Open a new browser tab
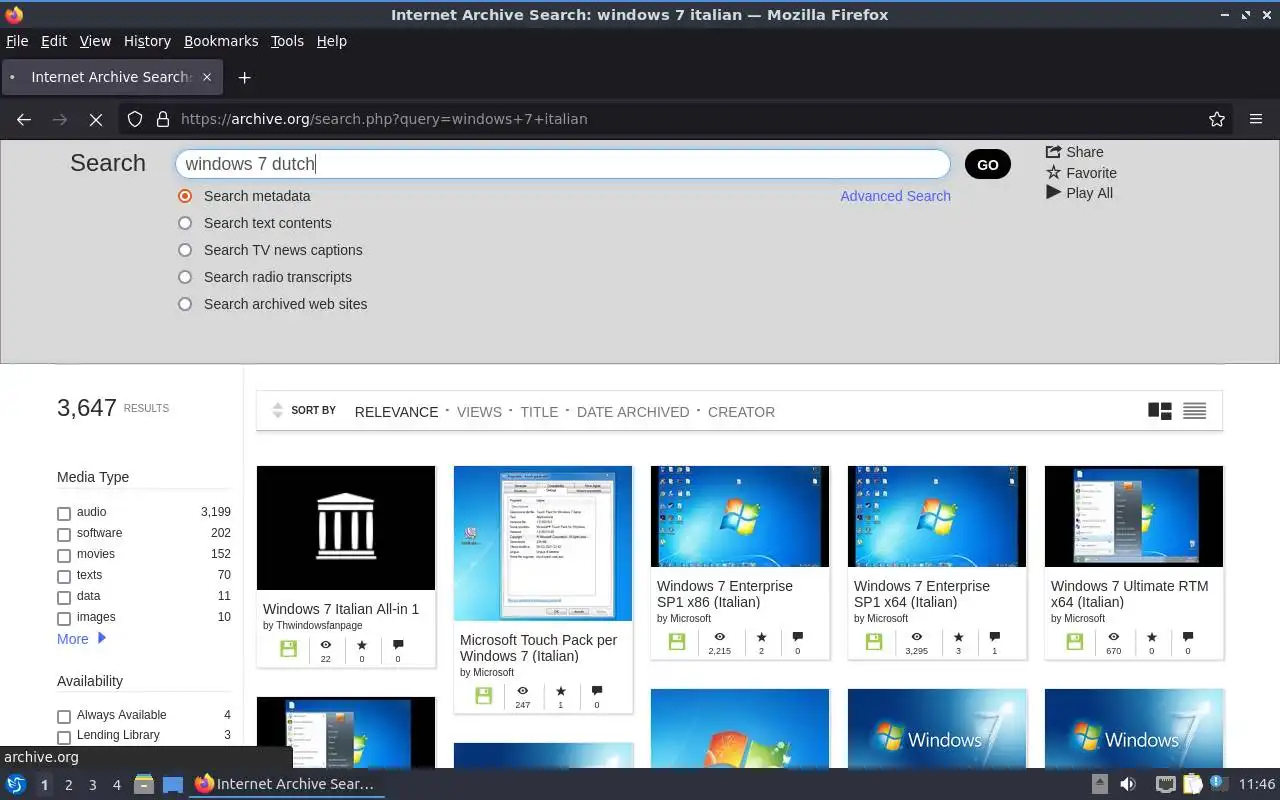The width and height of the screenshot is (1280, 800). coord(244,77)
